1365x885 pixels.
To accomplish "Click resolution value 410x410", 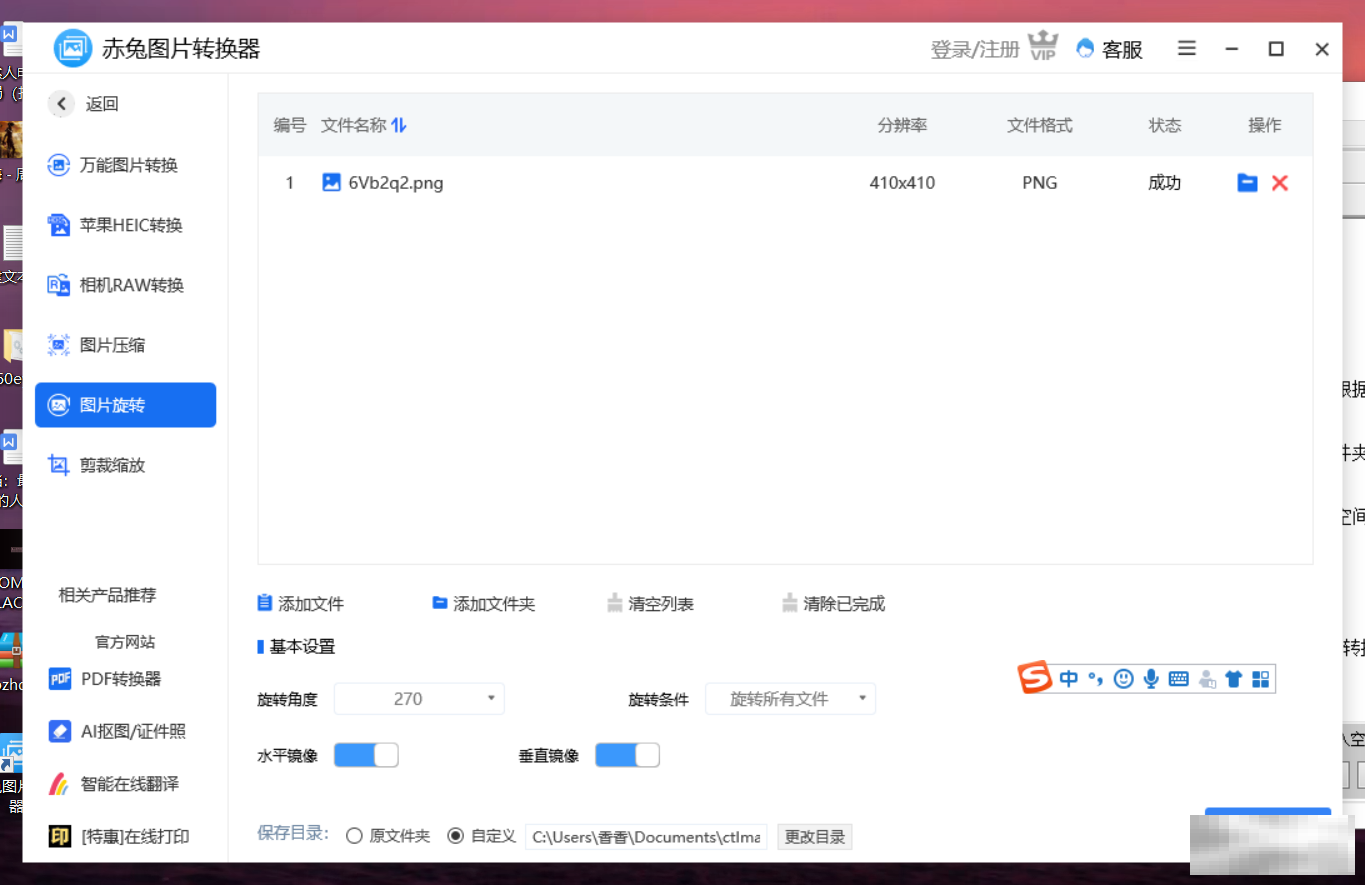I will click(x=902, y=183).
